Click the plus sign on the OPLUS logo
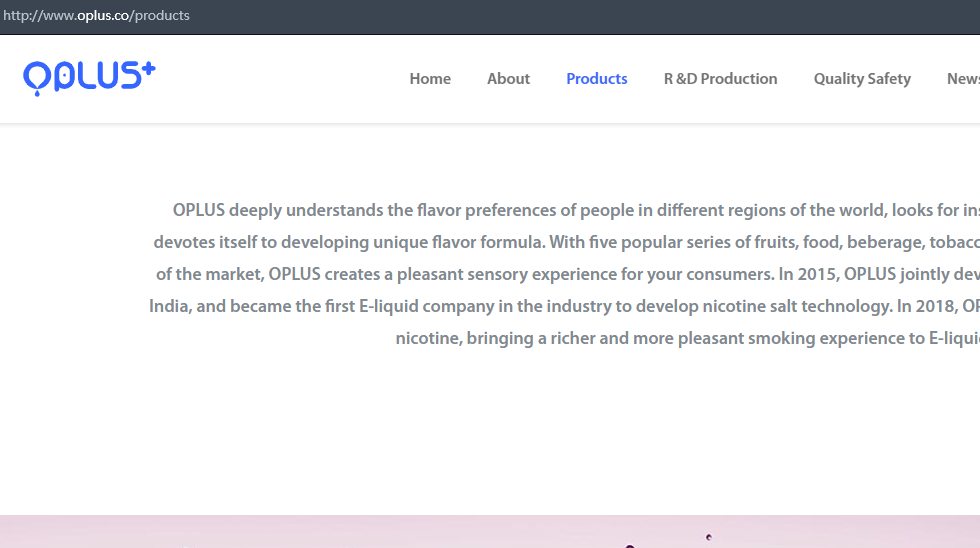Image resolution: width=980 pixels, height=548 pixels. [x=146, y=70]
